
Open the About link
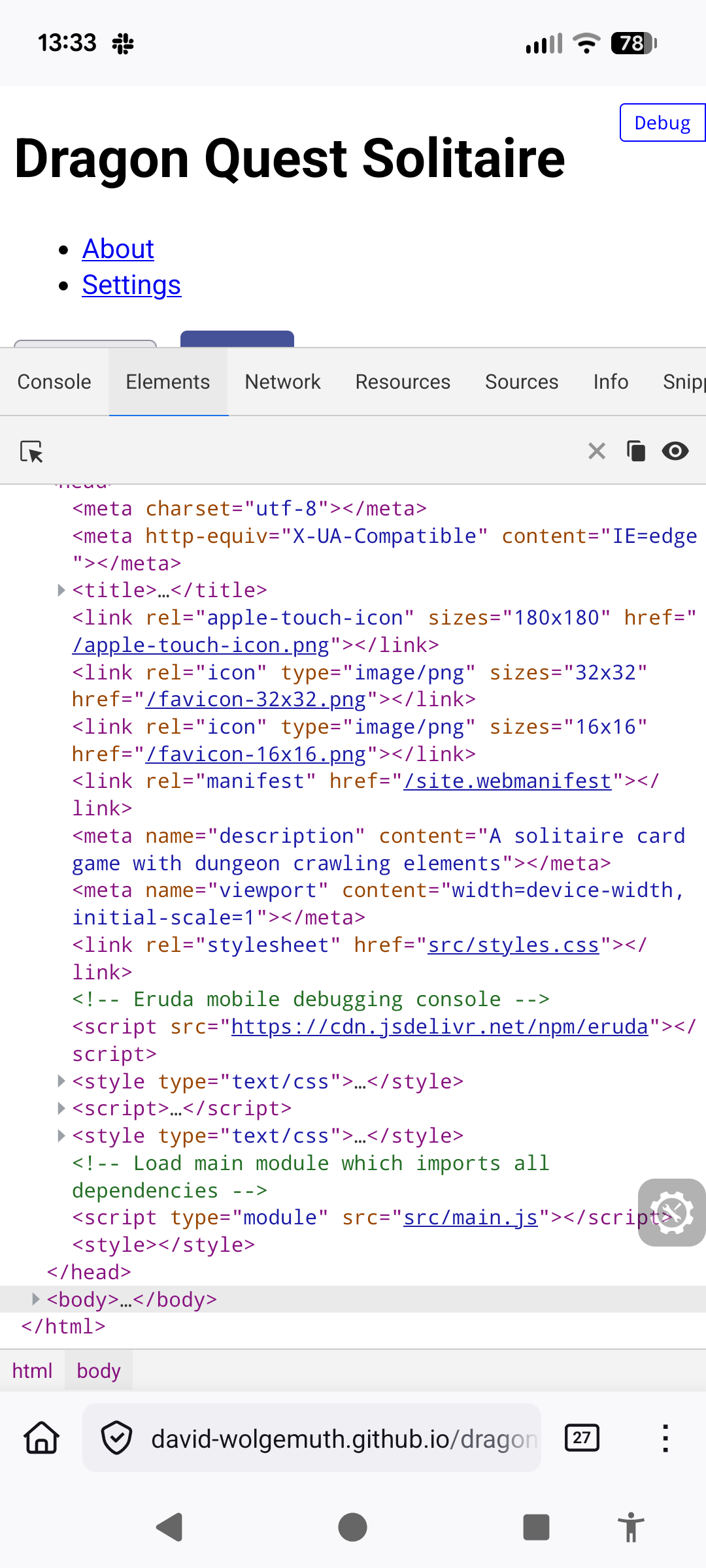pyautogui.click(x=118, y=249)
